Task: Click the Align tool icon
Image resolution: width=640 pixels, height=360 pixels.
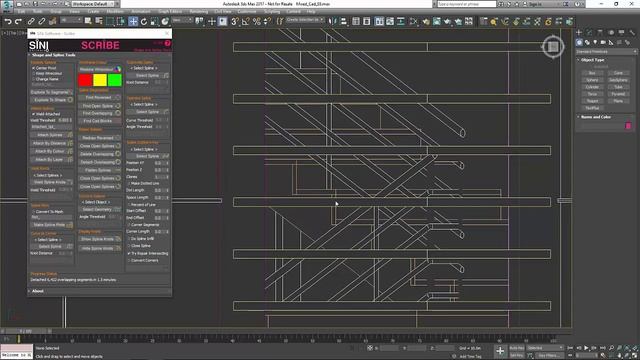Action: click(343, 21)
